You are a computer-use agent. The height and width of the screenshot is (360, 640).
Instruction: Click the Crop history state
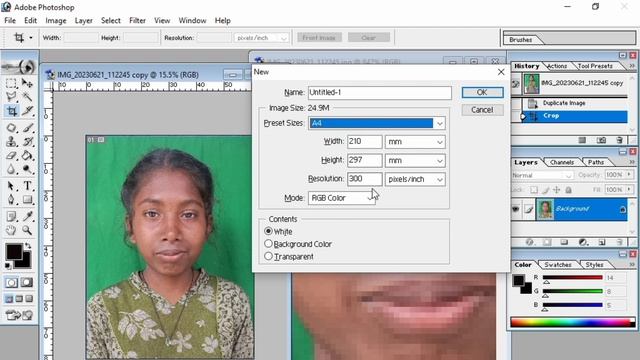tap(570, 116)
